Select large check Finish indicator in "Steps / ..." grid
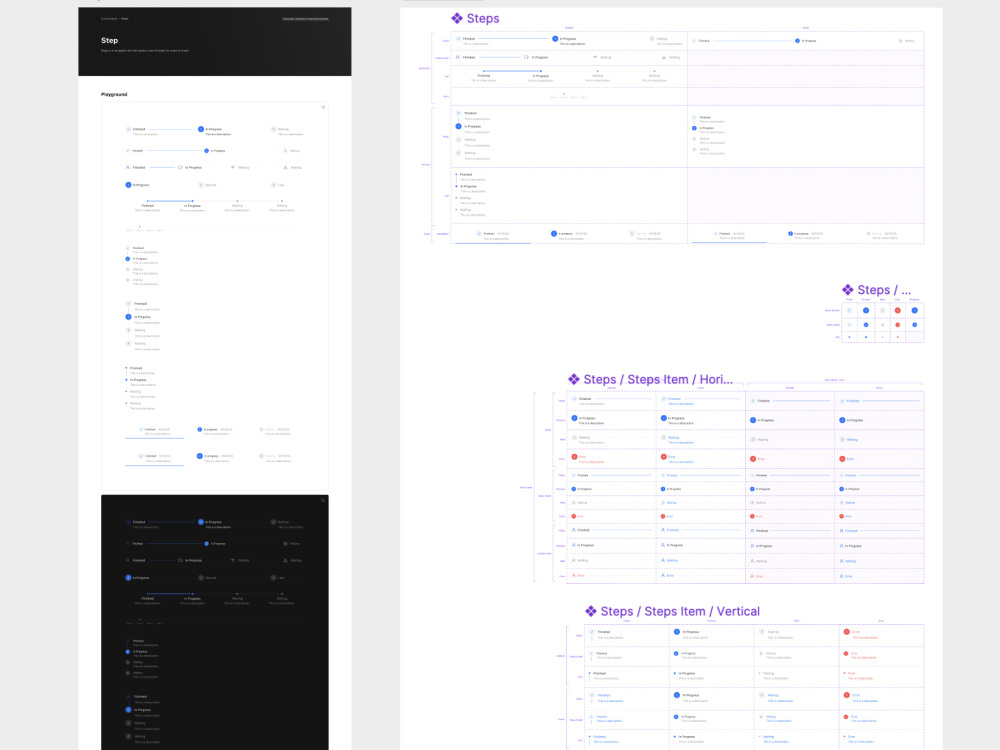The image size is (1000, 750). click(849, 311)
